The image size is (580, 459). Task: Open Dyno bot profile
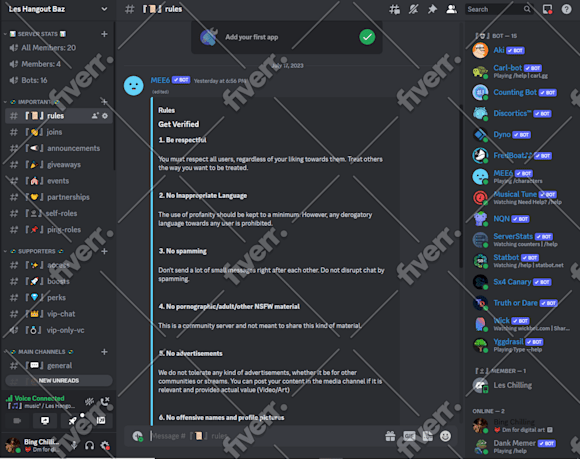click(522, 135)
